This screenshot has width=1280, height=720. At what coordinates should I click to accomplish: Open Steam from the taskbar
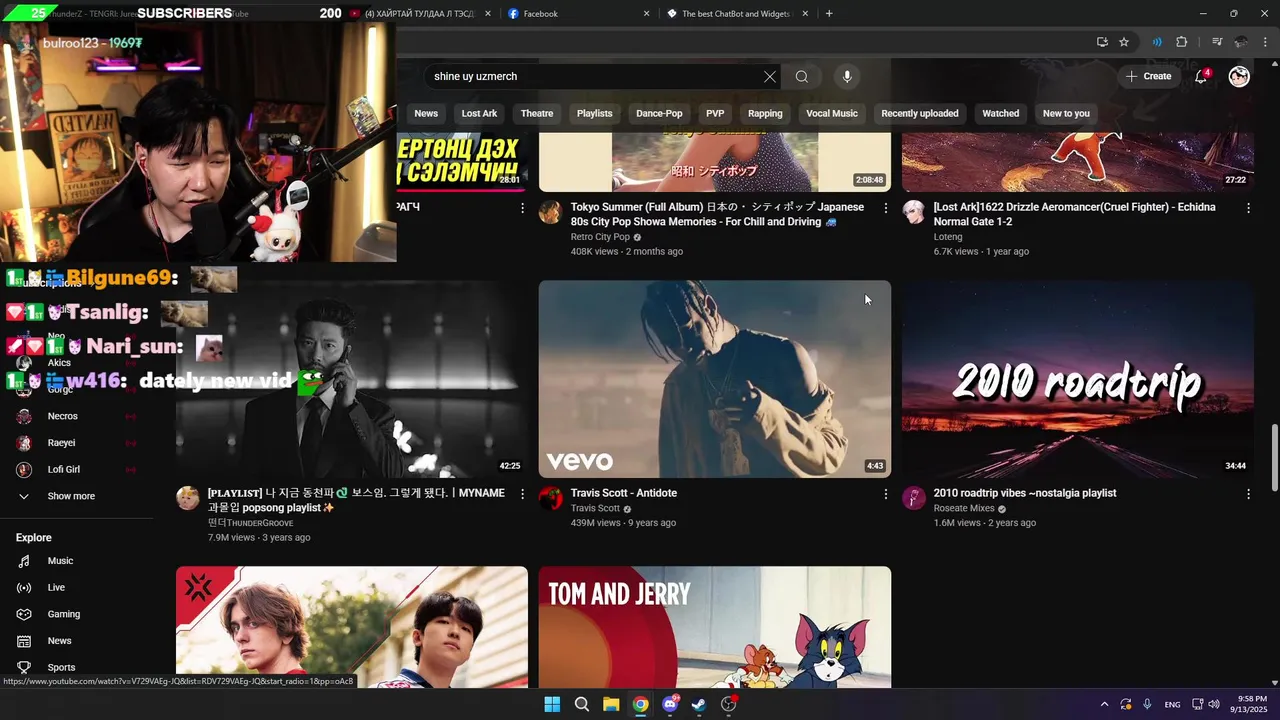click(x=699, y=704)
